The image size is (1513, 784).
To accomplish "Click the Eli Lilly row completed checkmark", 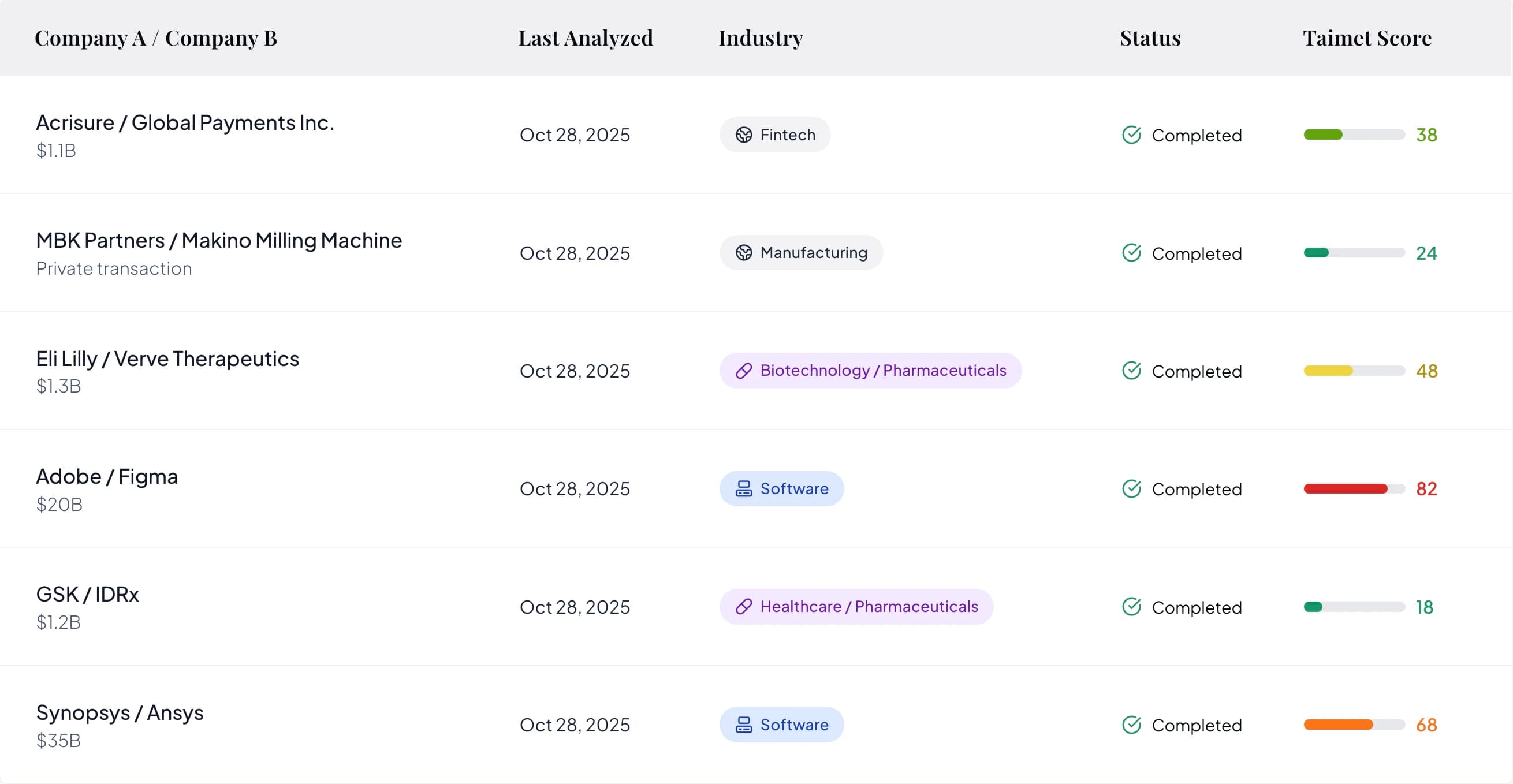I will click(1131, 371).
